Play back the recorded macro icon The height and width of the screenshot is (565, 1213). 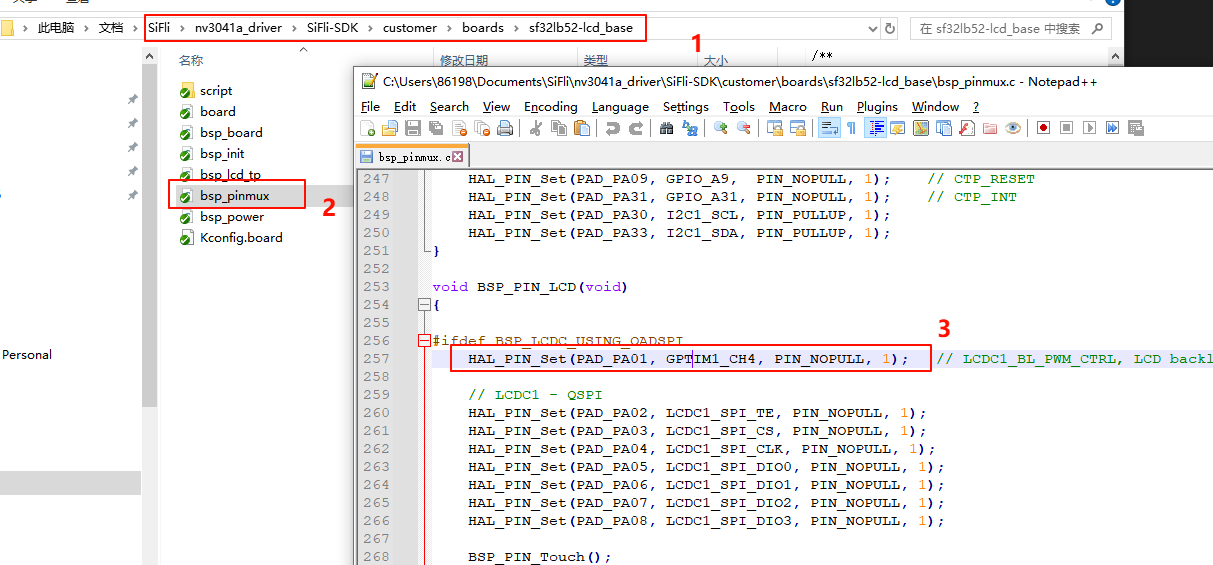1089,128
